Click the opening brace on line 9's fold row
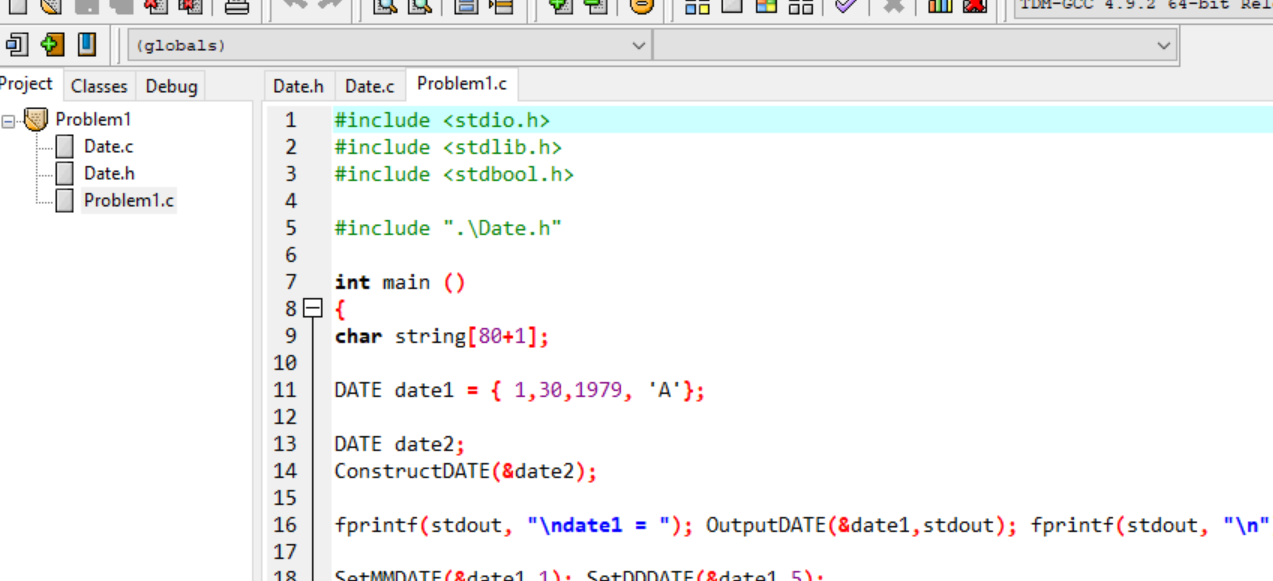1273x581 pixels. [x=340, y=310]
